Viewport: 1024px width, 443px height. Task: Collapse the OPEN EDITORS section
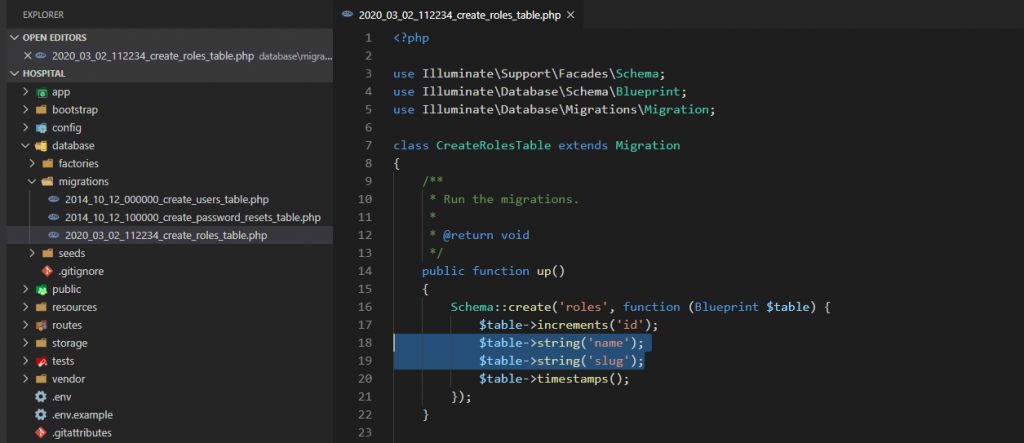14,37
